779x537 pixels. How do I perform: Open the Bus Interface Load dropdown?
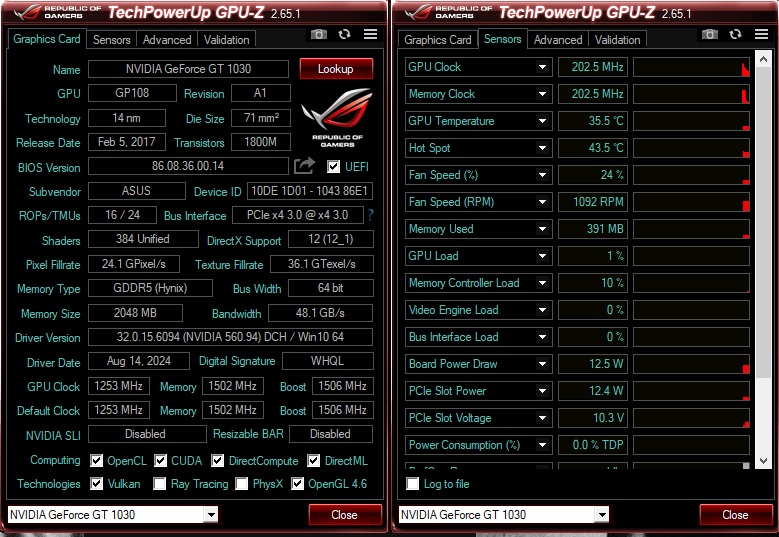pyautogui.click(x=543, y=337)
